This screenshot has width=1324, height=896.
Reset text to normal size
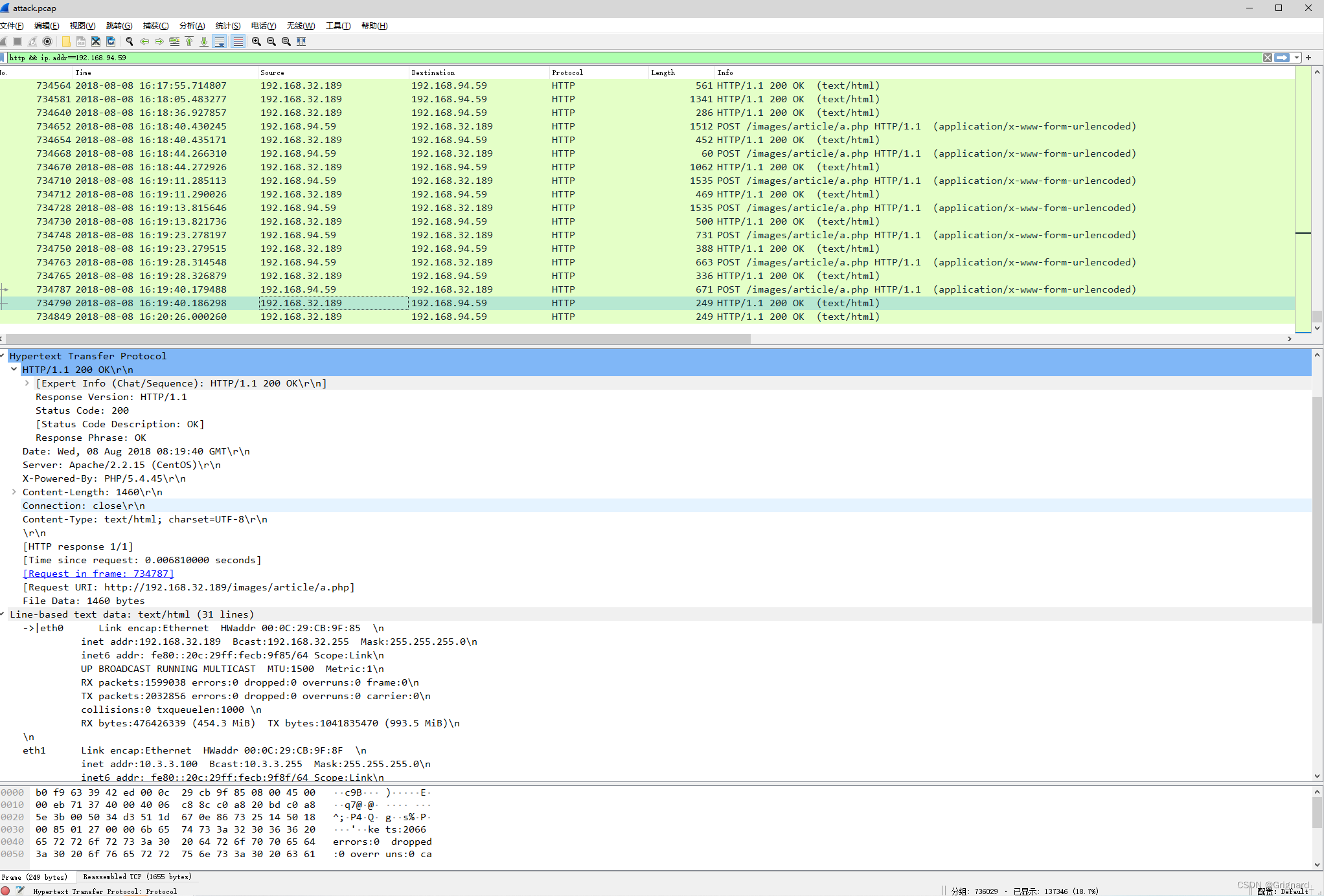pos(286,41)
